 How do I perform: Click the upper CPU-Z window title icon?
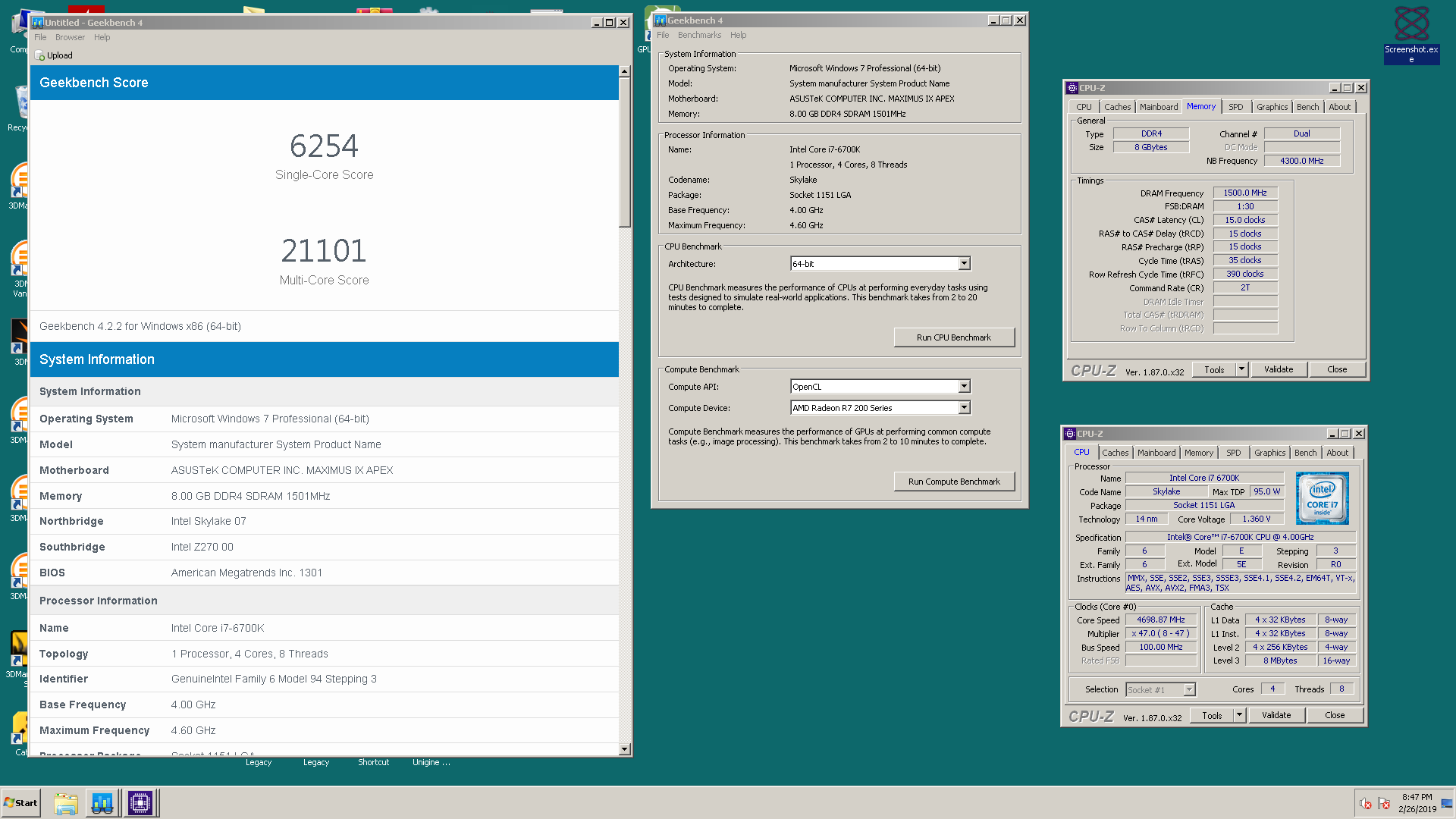pyautogui.click(x=1072, y=88)
